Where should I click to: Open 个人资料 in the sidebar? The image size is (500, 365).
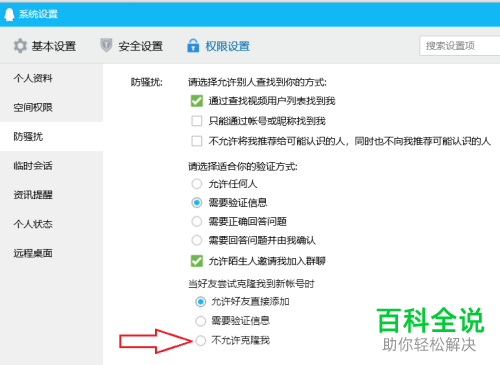(x=52, y=78)
